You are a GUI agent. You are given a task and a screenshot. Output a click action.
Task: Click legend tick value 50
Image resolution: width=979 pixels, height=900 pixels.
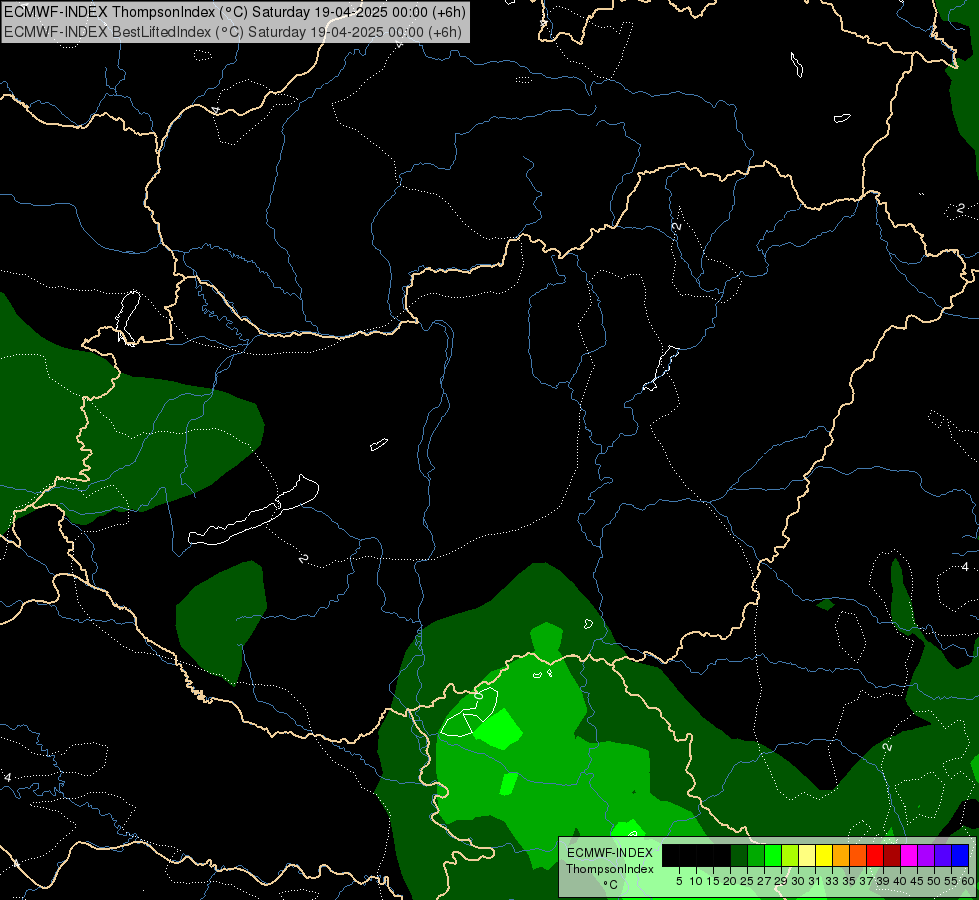coord(934,881)
